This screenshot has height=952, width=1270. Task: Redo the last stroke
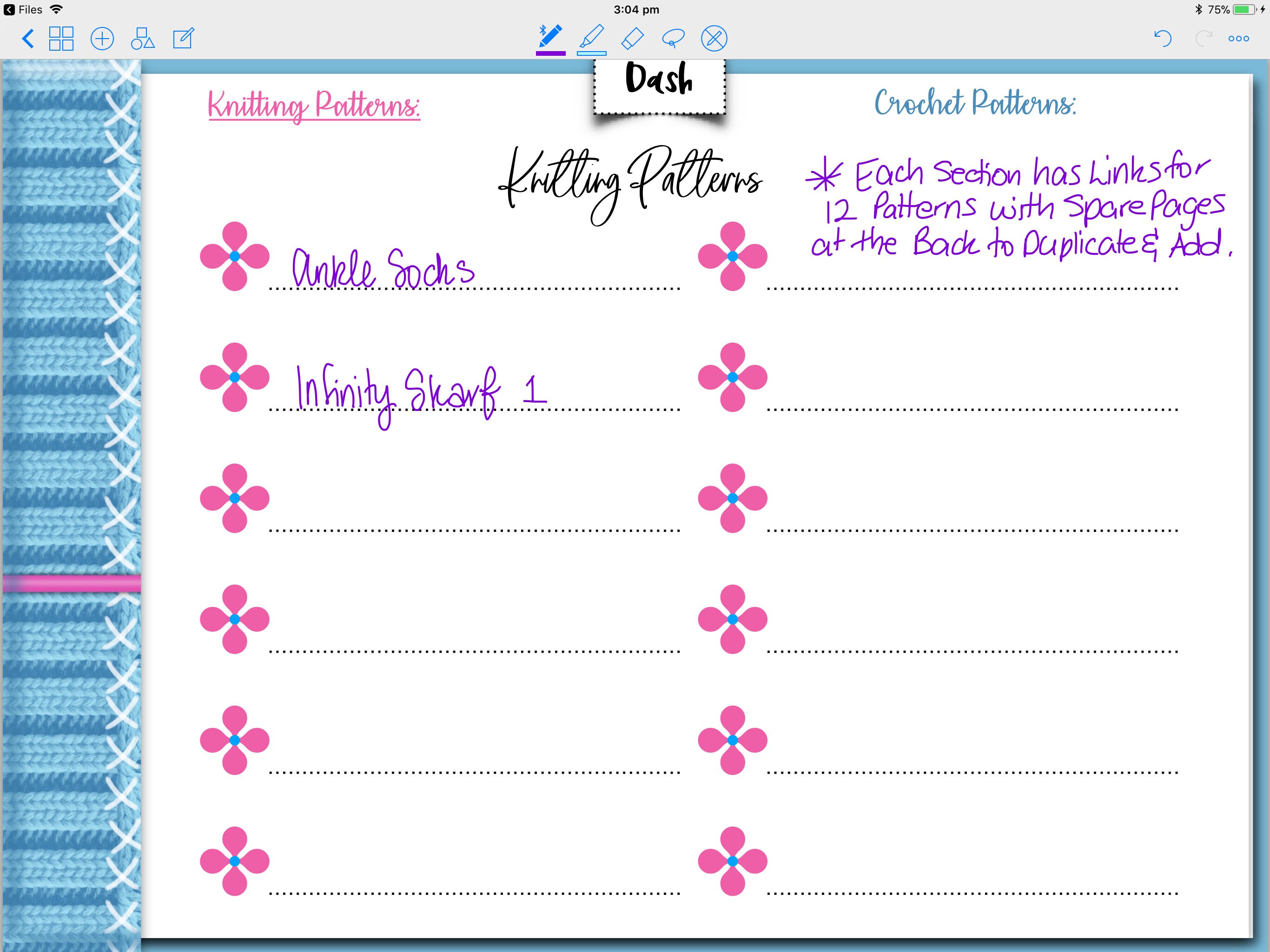pyautogui.click(x=1202, y=38)
